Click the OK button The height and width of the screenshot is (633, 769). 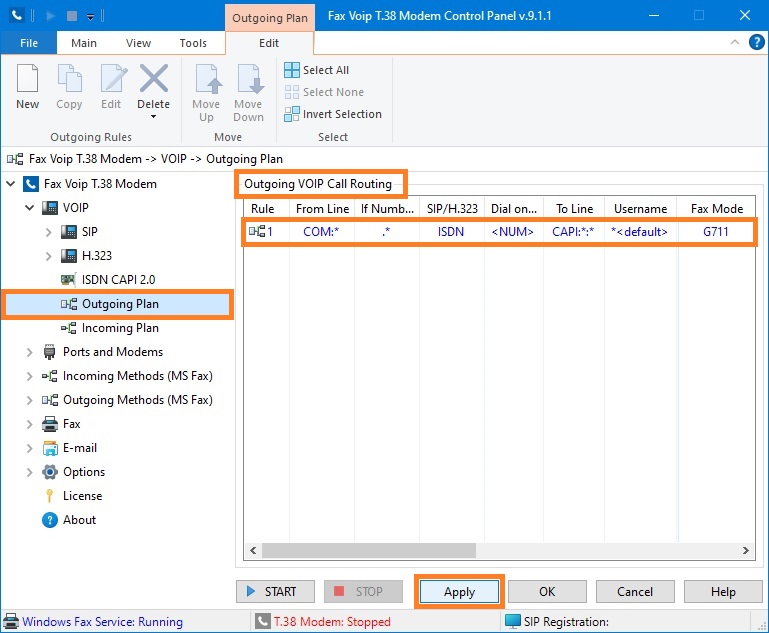tap(547, 592)
